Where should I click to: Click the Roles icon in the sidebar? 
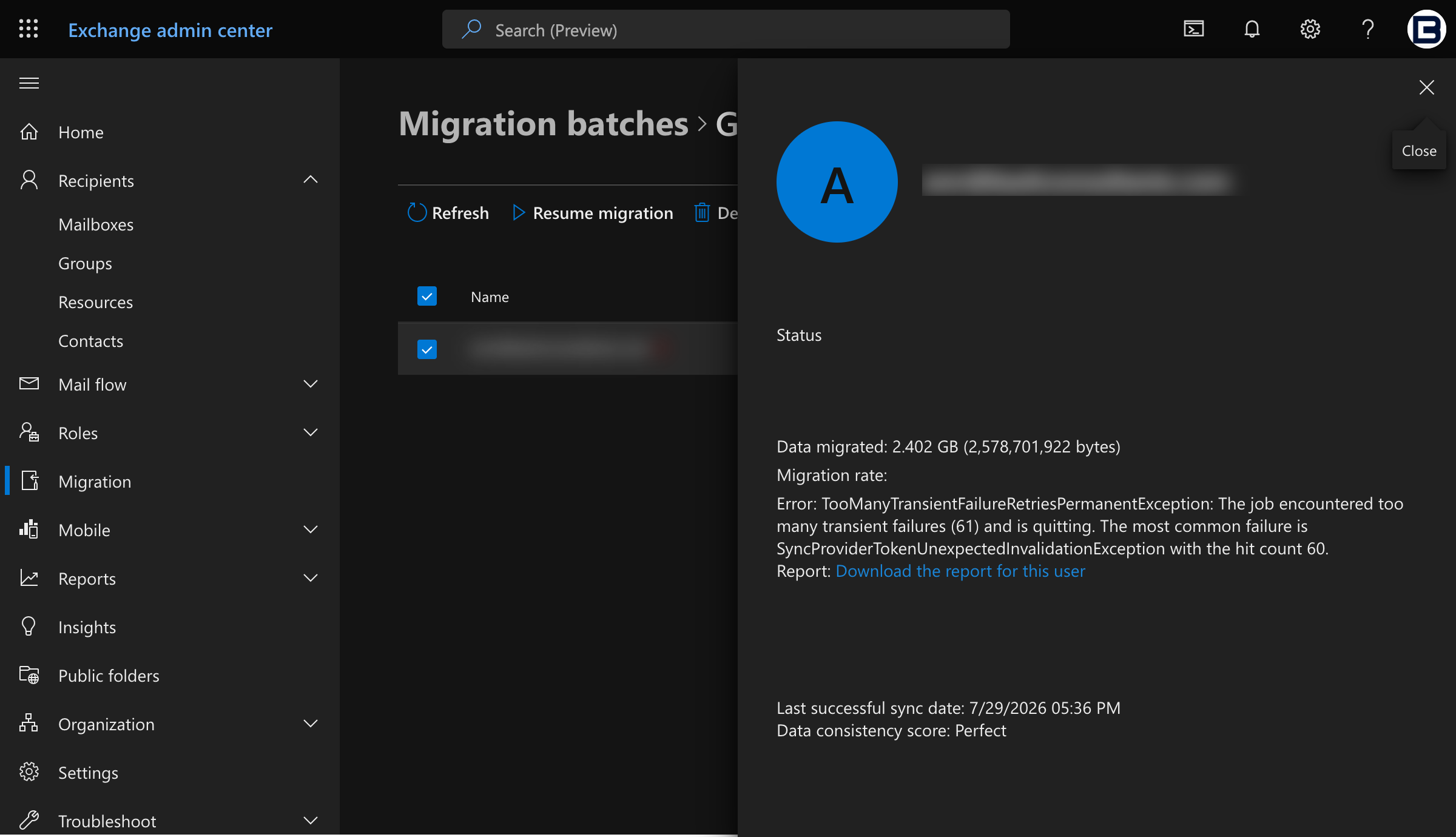29,432
